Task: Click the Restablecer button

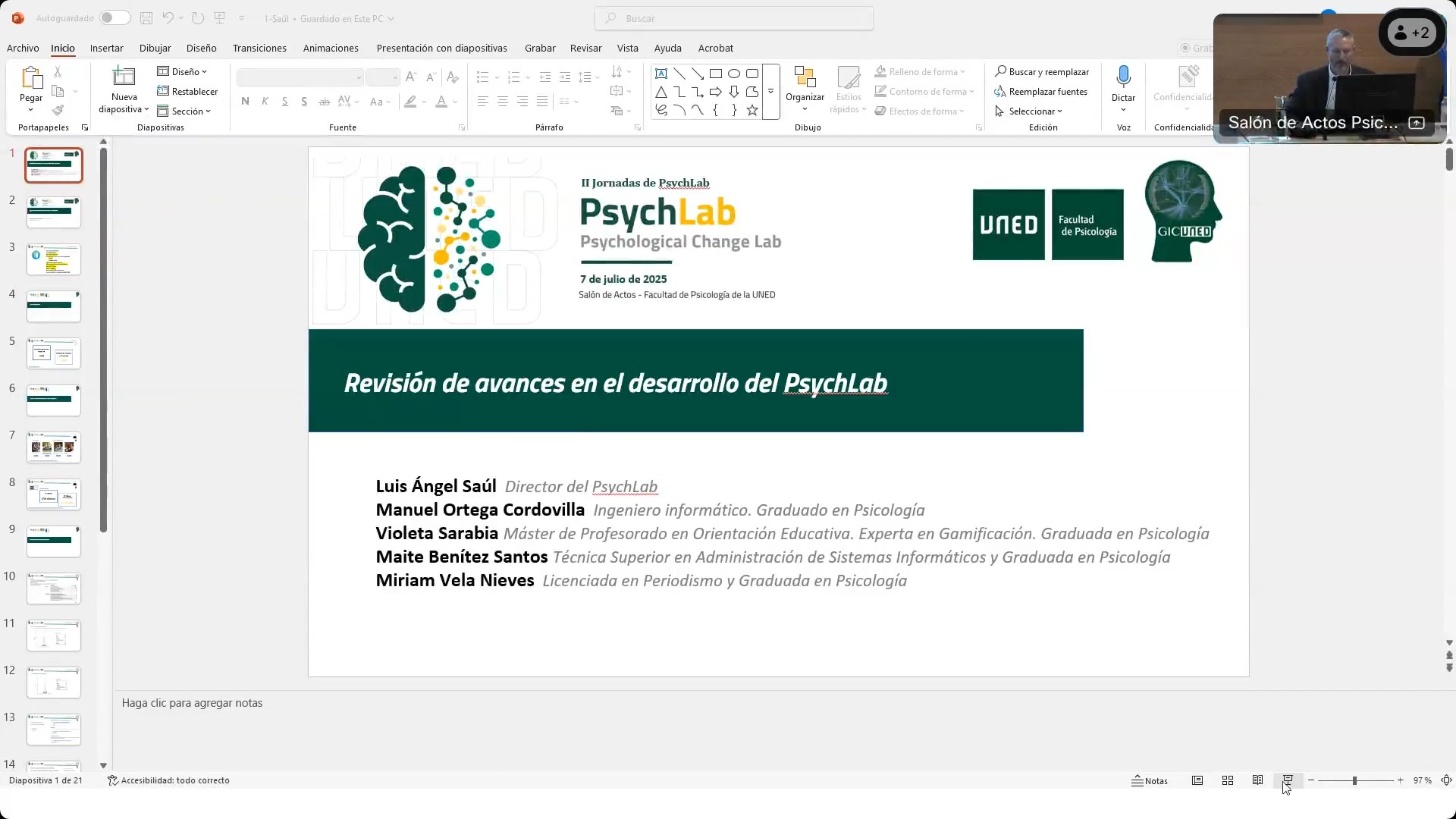Action: point(187,91)
